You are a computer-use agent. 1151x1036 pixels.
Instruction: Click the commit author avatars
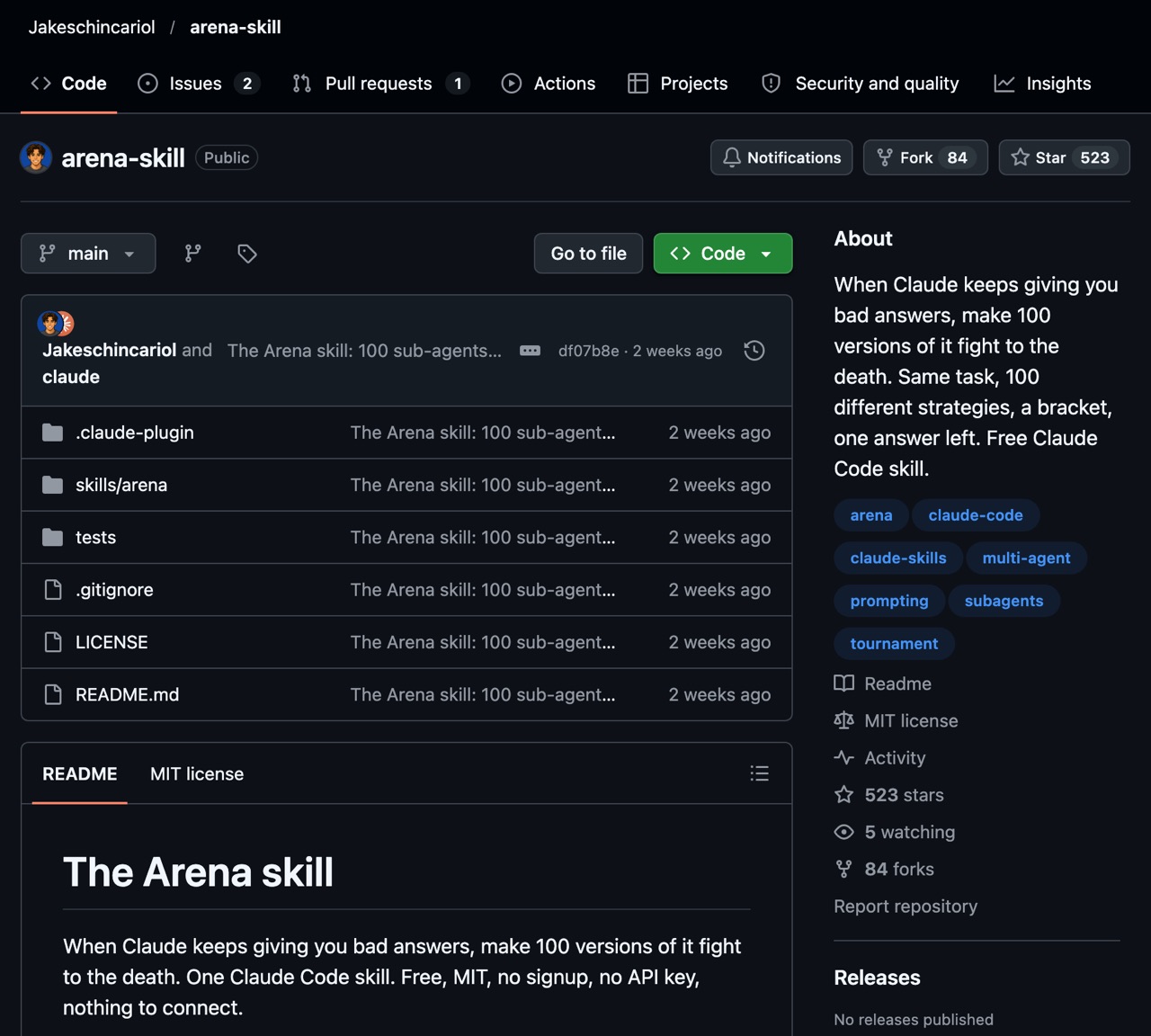(x=56, y=324)
